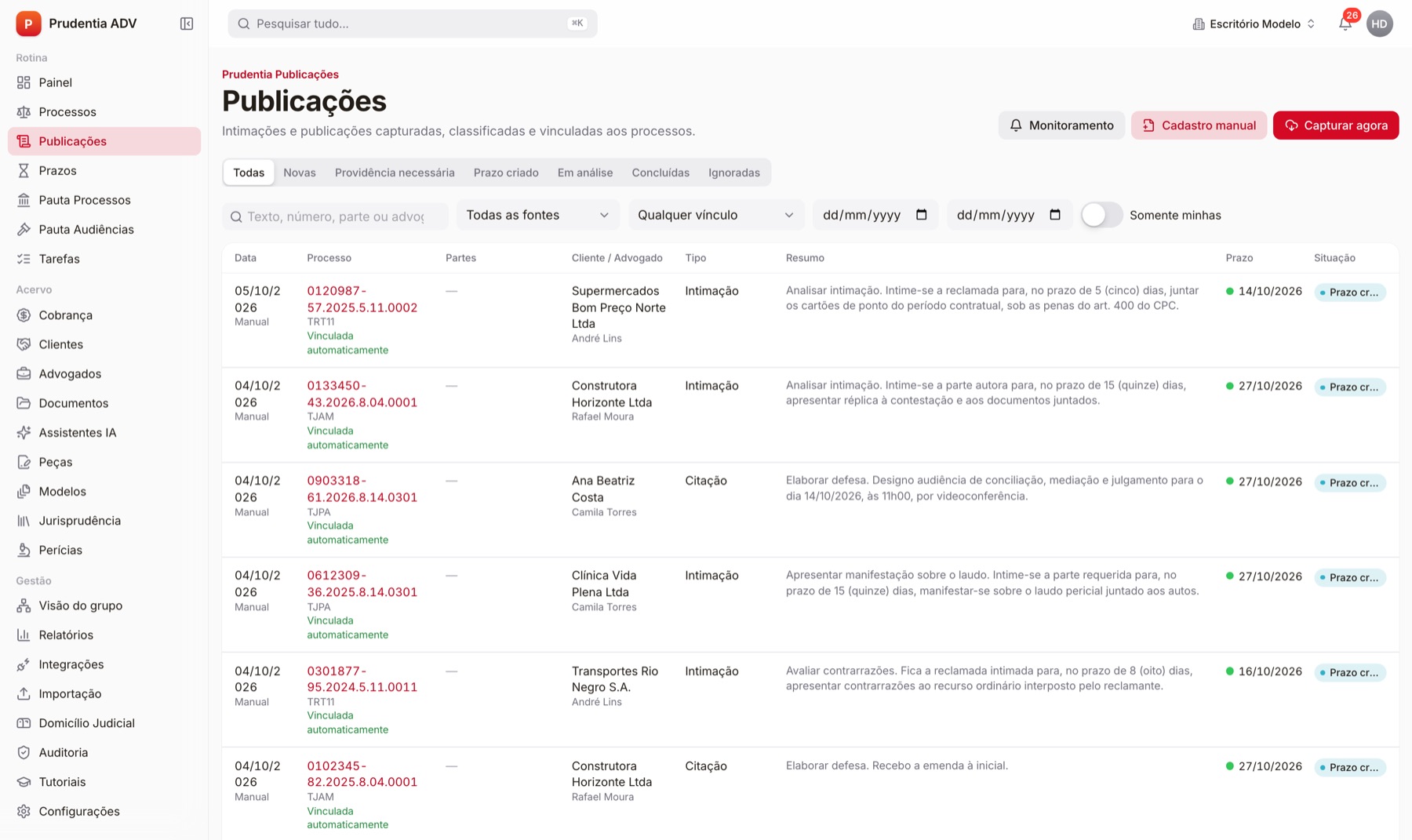Sort by the Situação column header
Viewport: 1412px width, 840px height.
(x=1334, y=258)
